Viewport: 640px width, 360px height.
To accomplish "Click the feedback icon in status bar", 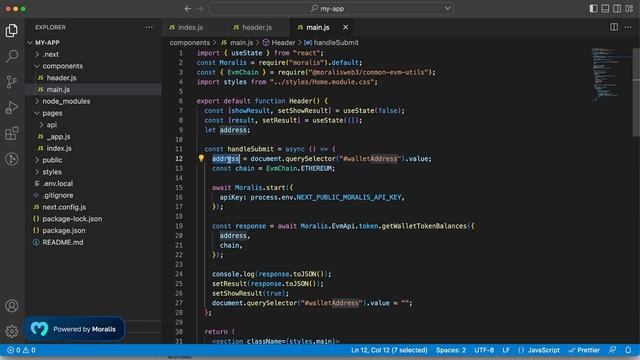I will click(613, 350).
